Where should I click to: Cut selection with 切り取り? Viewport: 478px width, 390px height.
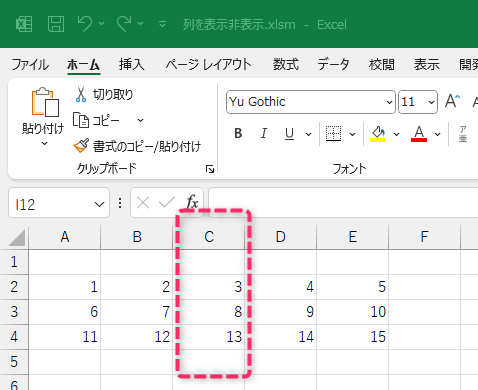(x=104, y=95)
